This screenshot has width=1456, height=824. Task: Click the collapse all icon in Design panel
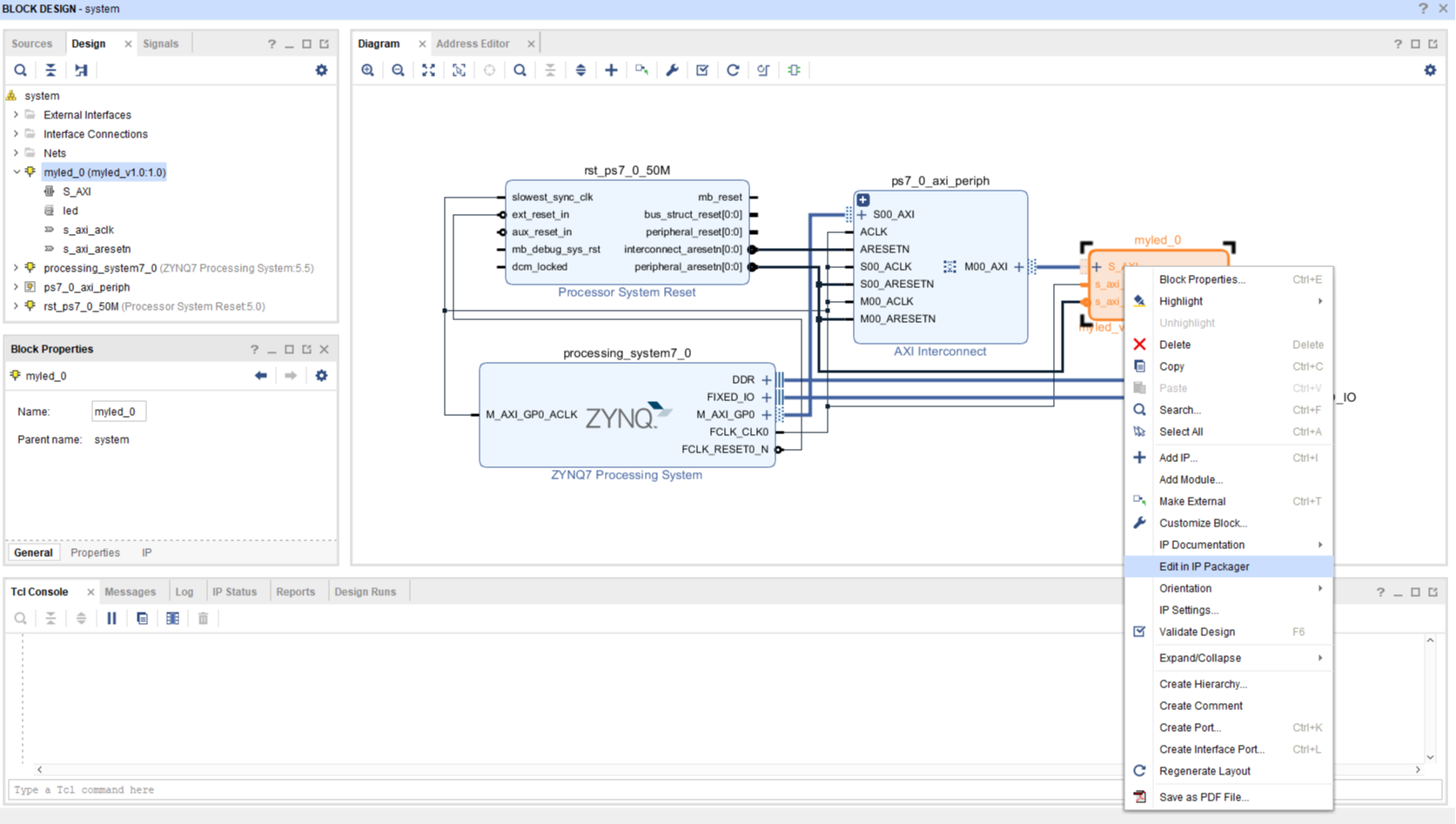click(x=51, y=70)
